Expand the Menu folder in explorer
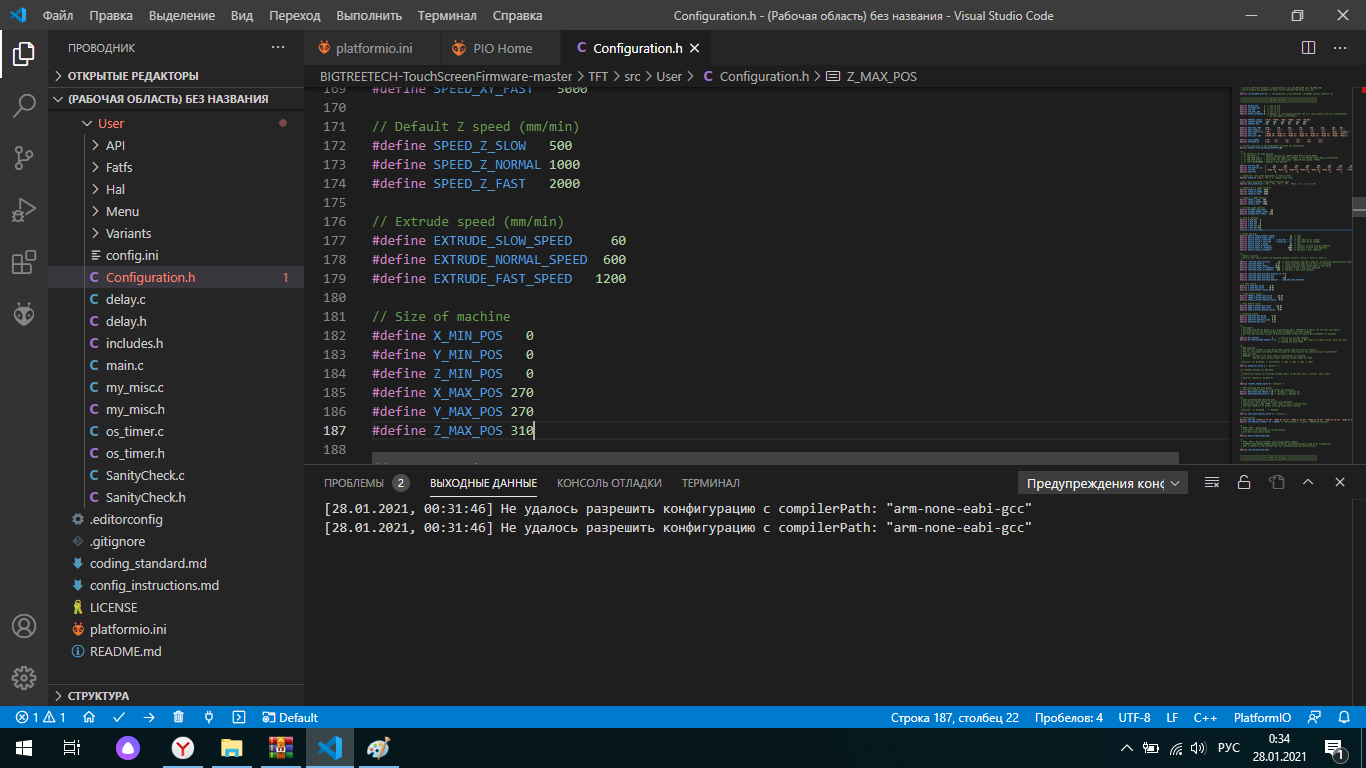 tap(122, 211)
